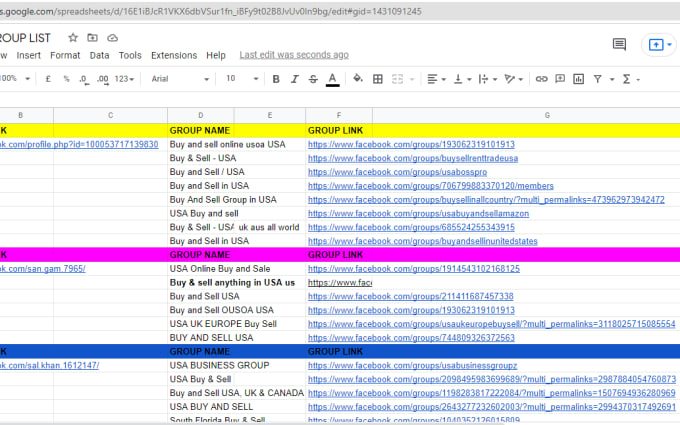Click the insert comment icon
The width and height of the screenshot is (680, 425).
[x=560, y=79]
